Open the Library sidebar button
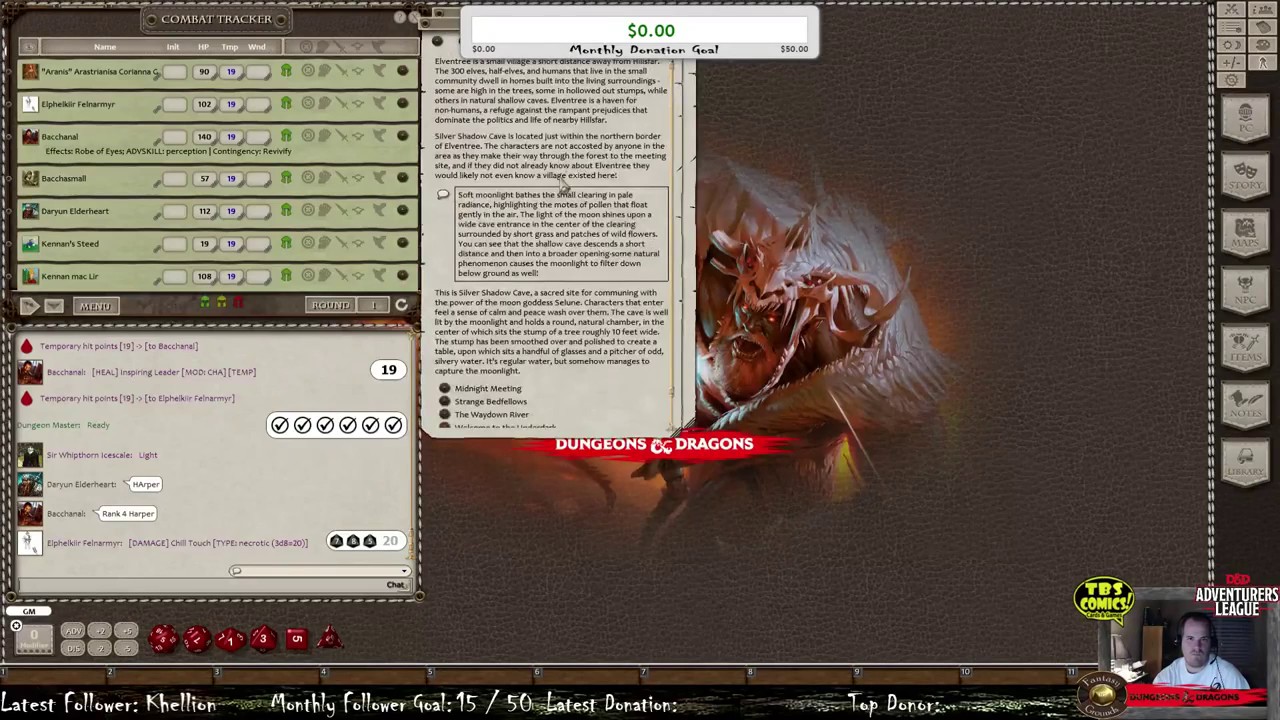This screenshot has height=720, width=1280. pos(1245,461)
